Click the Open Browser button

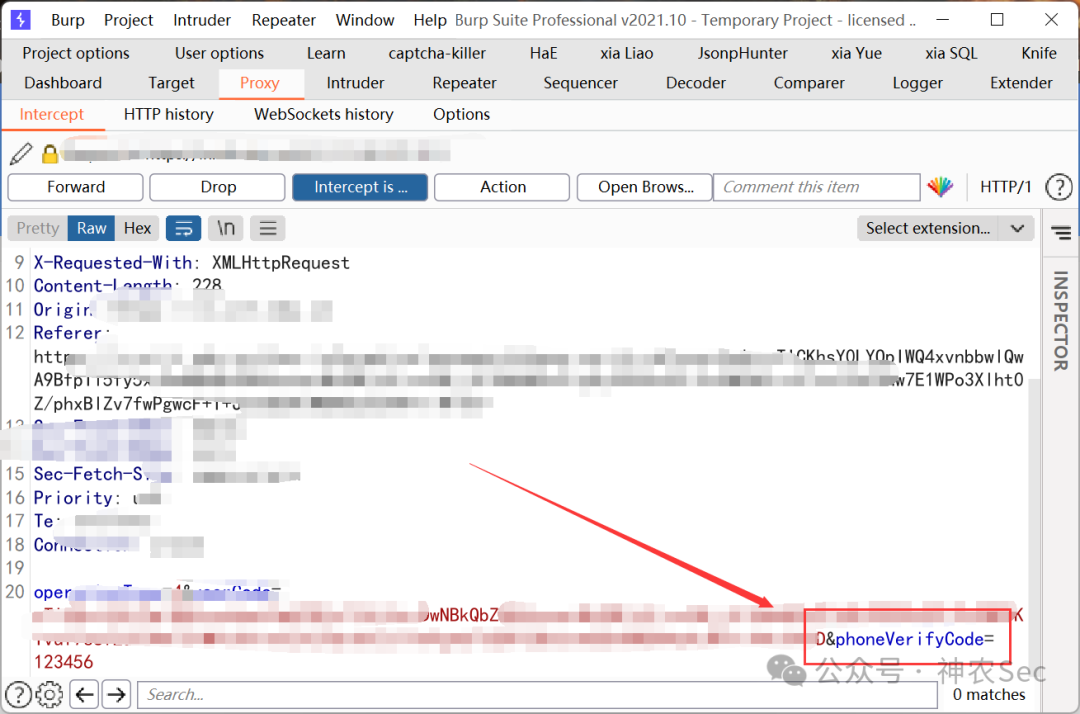pos(645,187)
